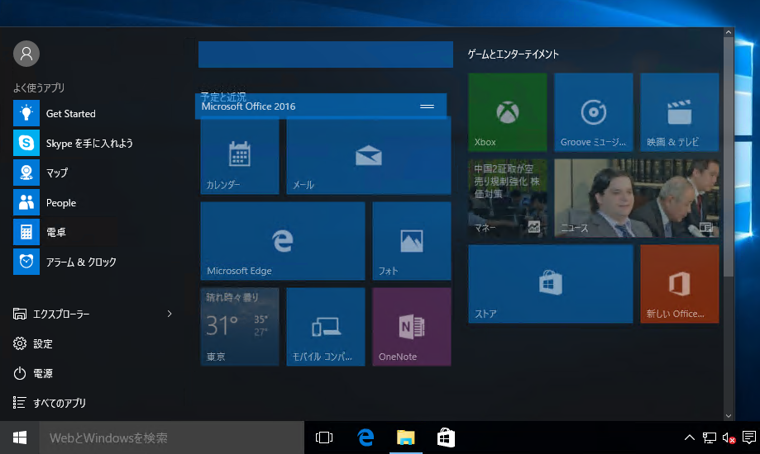Focus the WebとWindowsを検索 search box
Image resolution: width=760 pixels, height=454 pixels.
tap(172, 438)
